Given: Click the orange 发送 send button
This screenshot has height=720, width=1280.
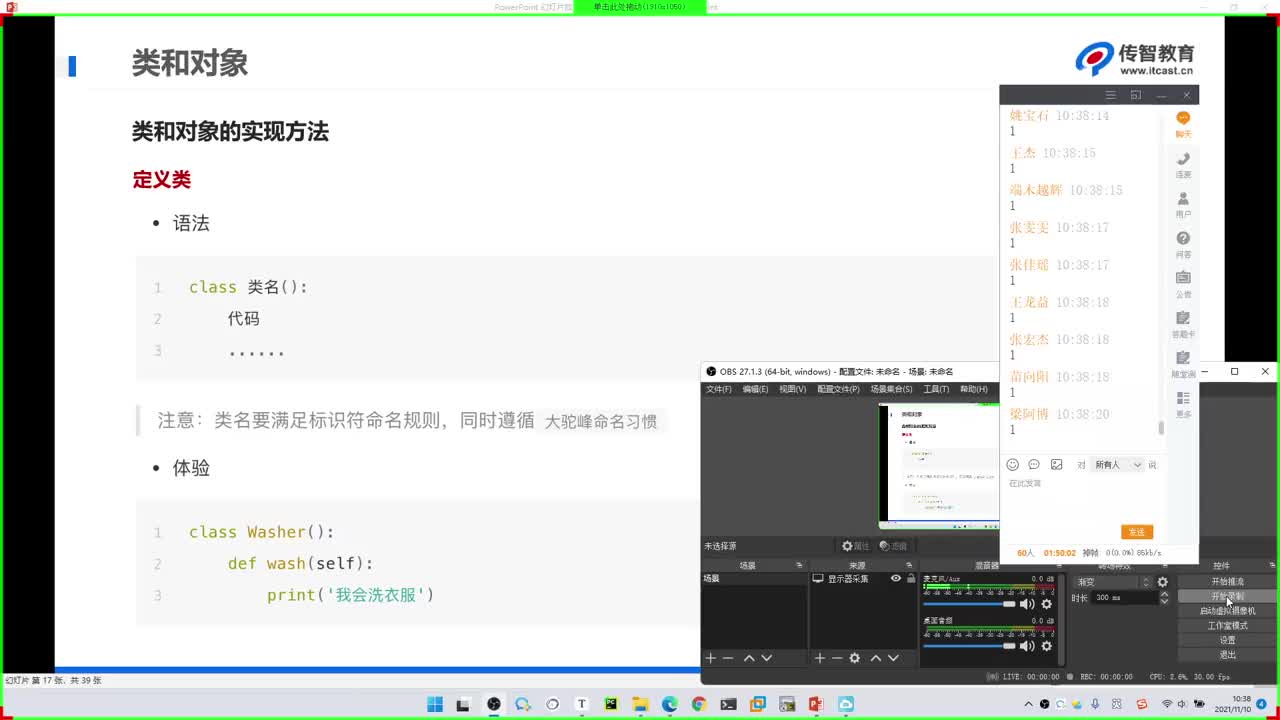Looking at the screenshot, I should click(1137, 532).
